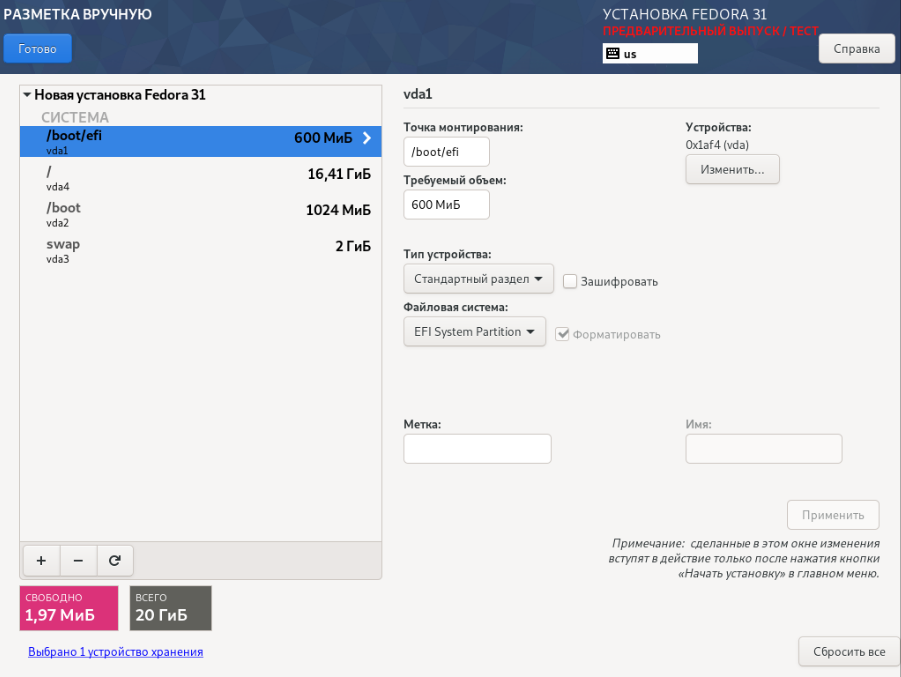
Task: Click the add partition plus icon
Action: [40, 560]
